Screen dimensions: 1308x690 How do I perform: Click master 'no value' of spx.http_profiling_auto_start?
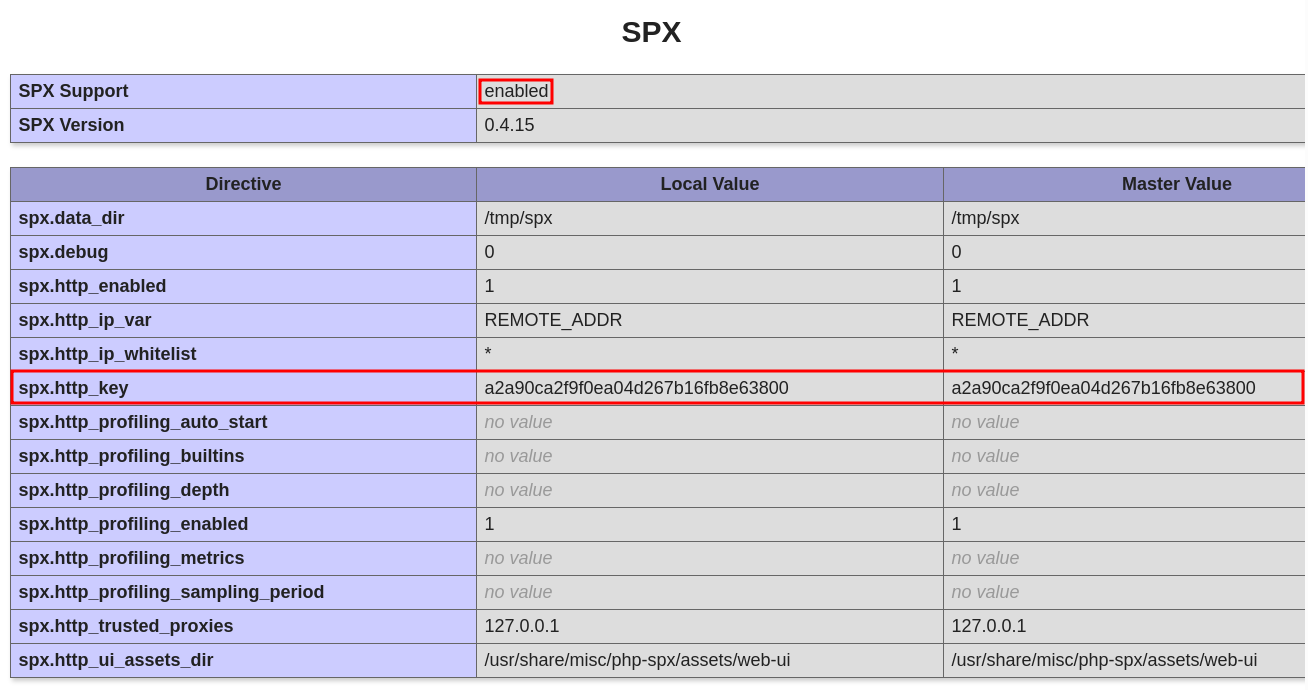coord(985,422)
